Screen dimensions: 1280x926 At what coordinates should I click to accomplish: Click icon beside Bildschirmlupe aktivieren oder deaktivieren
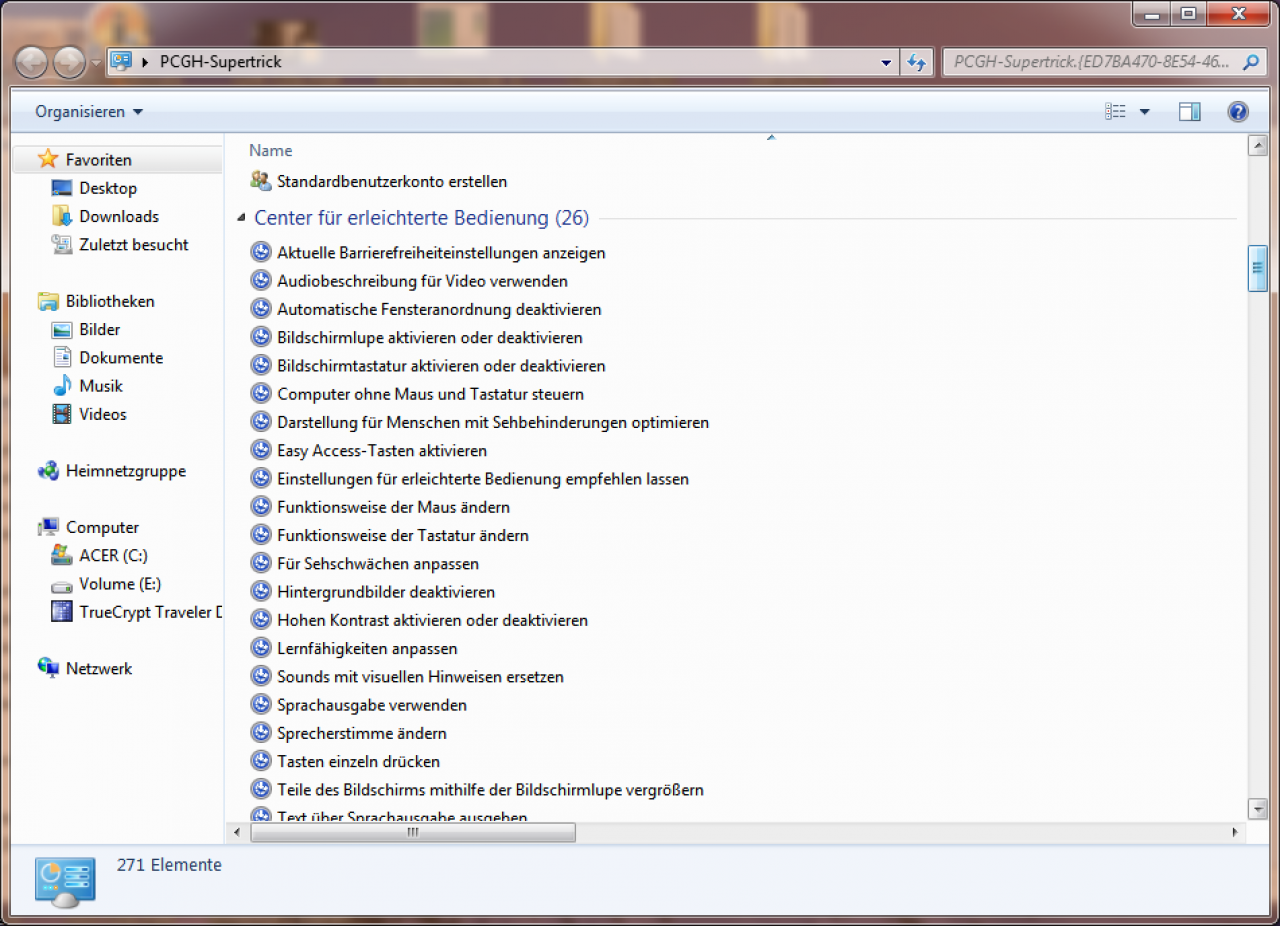261,337
